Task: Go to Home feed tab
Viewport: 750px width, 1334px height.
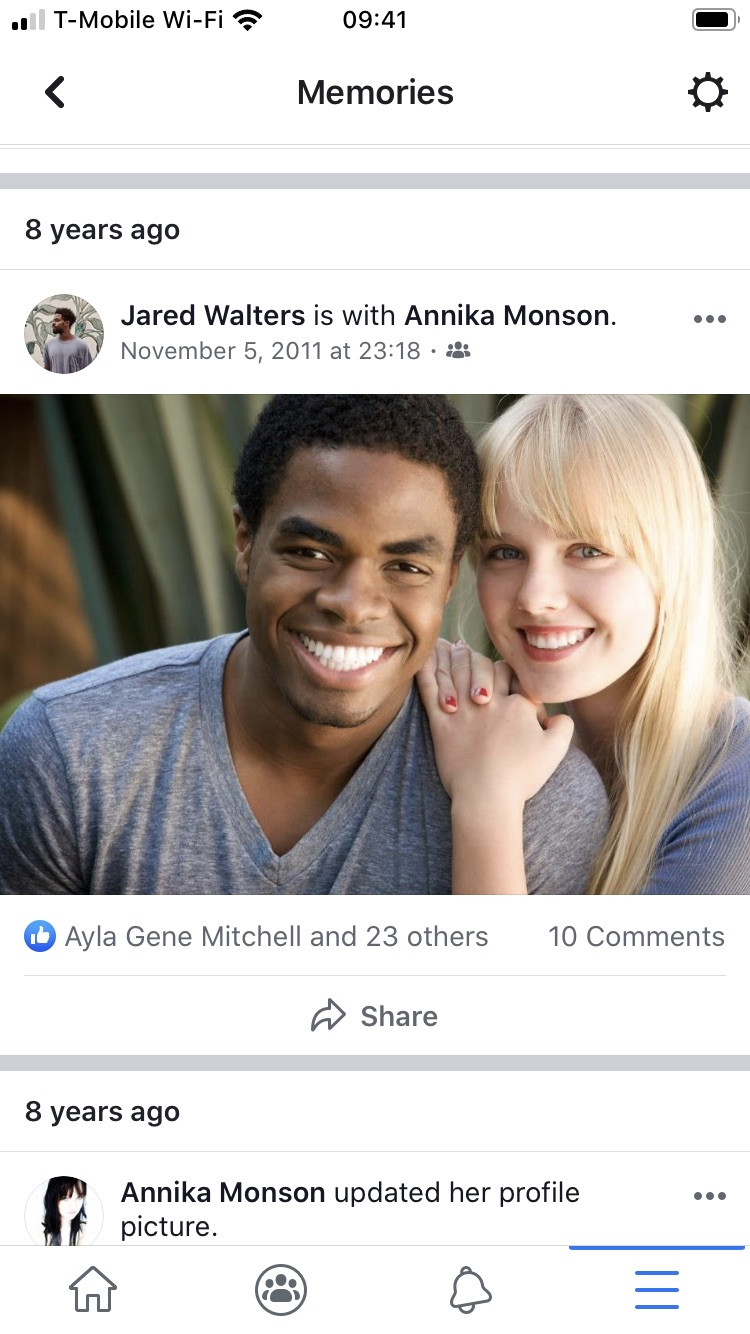Action: 93,1289
